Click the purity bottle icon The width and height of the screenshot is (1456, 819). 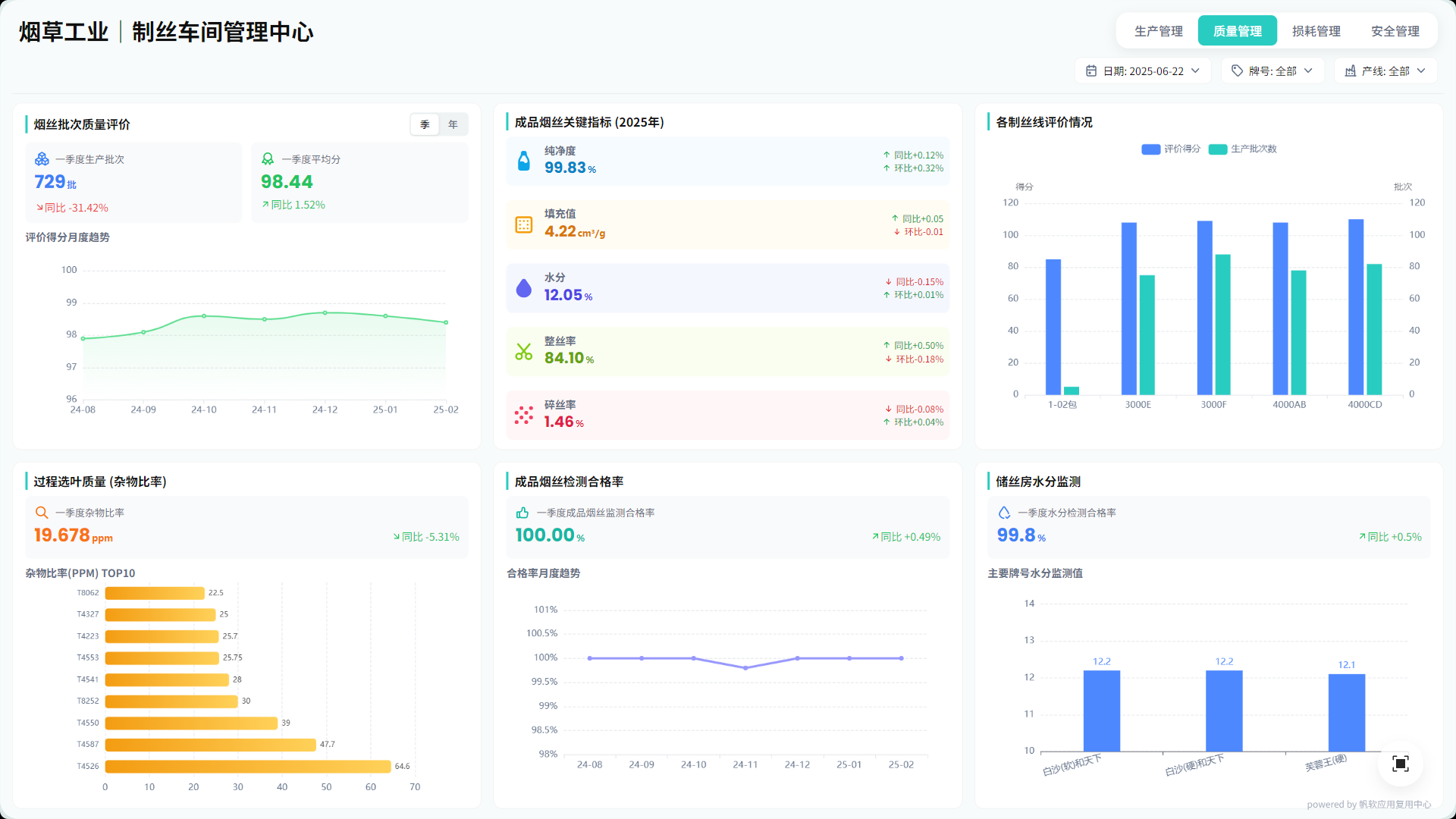point(523,161)
